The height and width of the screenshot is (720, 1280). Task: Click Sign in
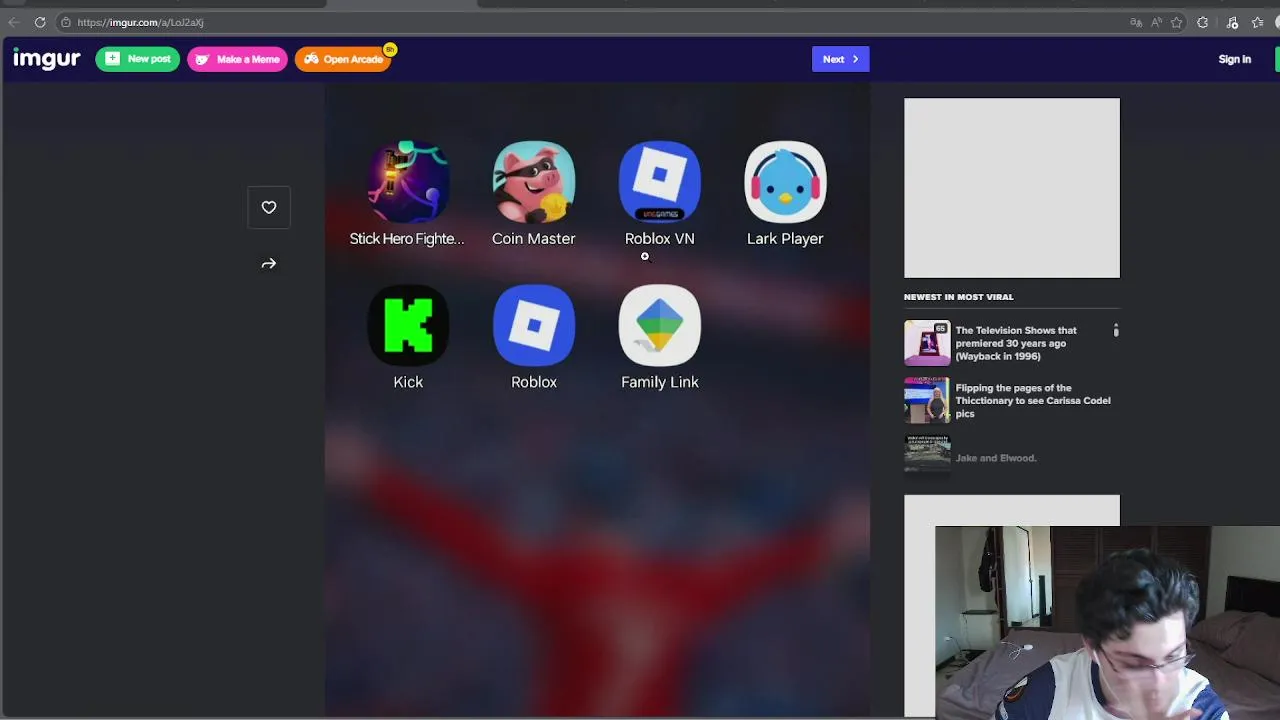1234,59
